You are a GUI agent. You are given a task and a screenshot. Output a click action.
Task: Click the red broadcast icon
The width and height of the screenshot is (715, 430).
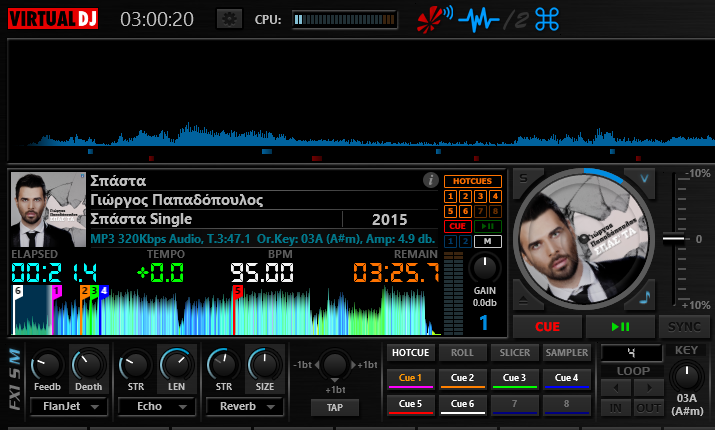(434, 20)
